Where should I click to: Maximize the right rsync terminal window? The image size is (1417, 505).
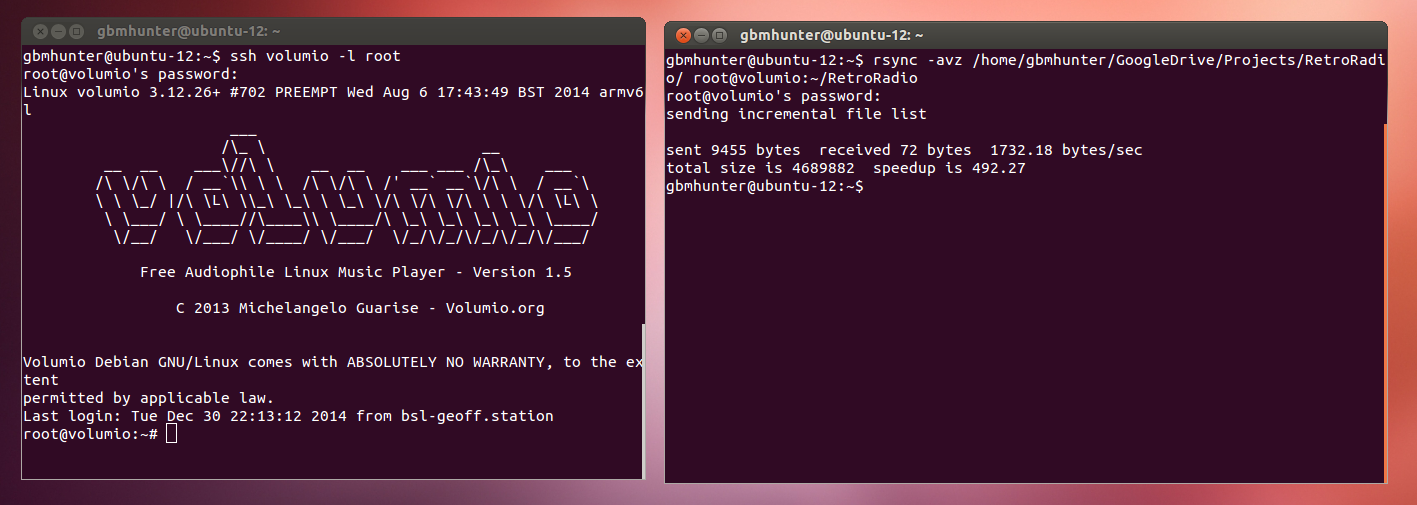pos(721,35)
